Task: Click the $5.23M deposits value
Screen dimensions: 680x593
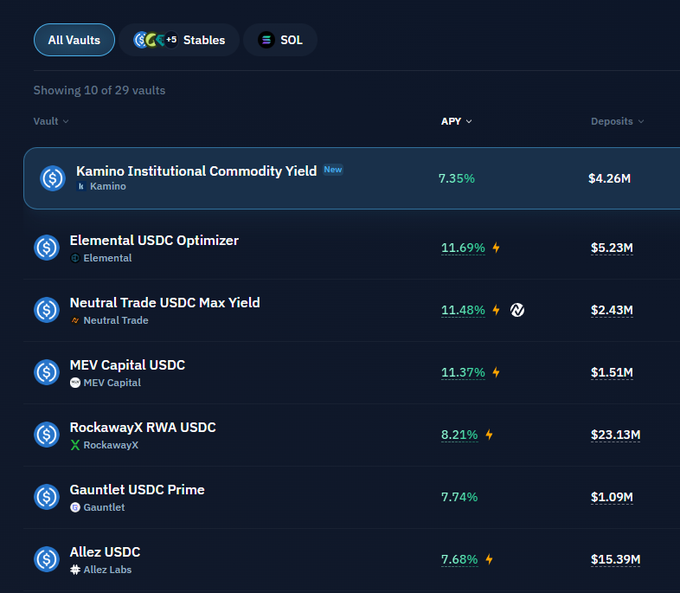Action: (x=612, y=248)
